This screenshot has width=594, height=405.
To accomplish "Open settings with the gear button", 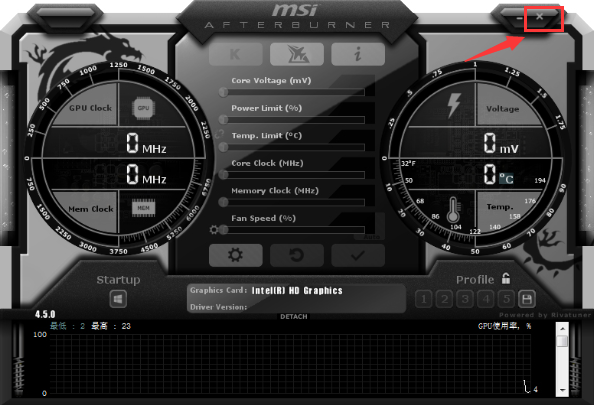I will pos(236,255).
